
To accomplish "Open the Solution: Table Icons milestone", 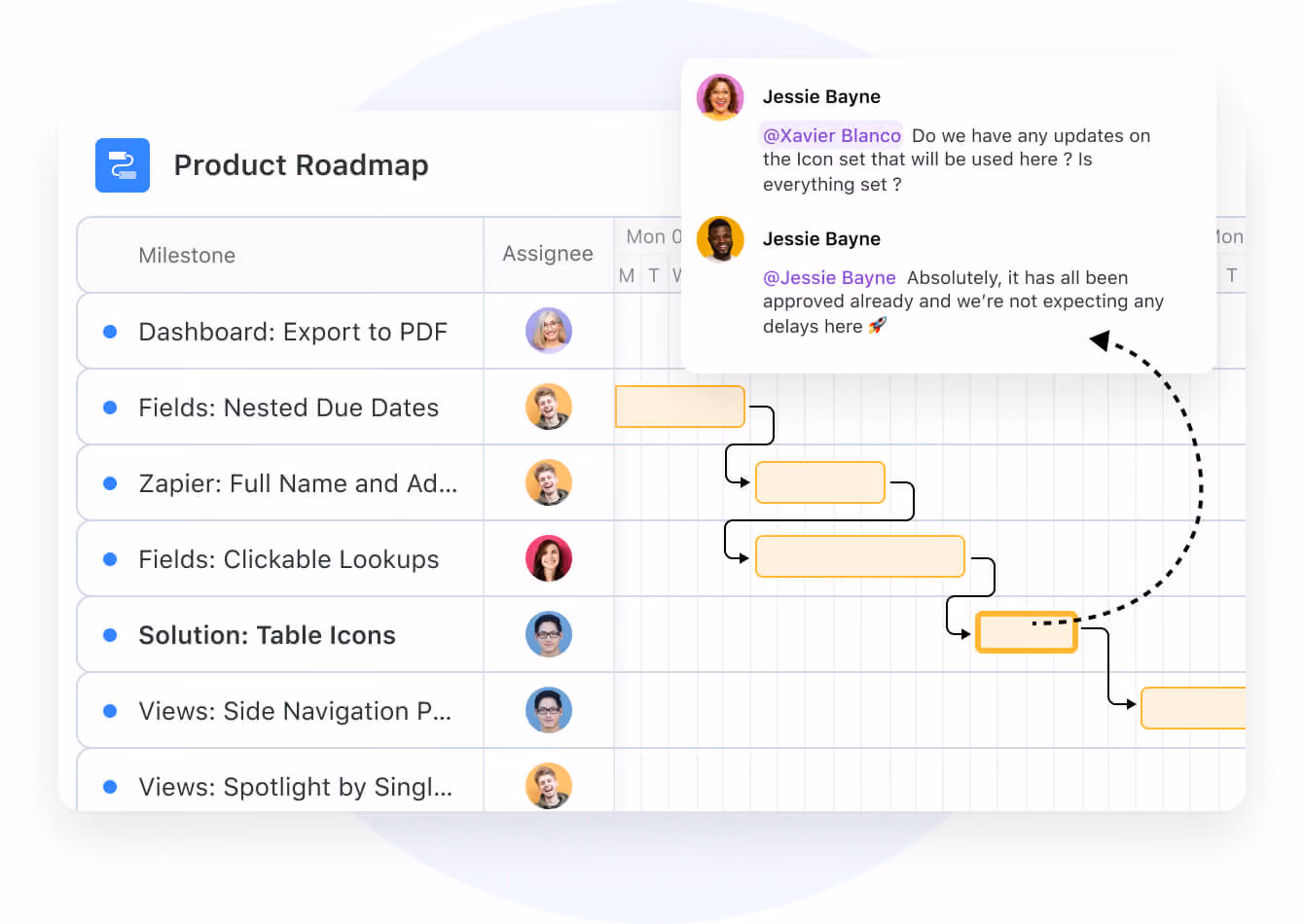I will [268, 635].
